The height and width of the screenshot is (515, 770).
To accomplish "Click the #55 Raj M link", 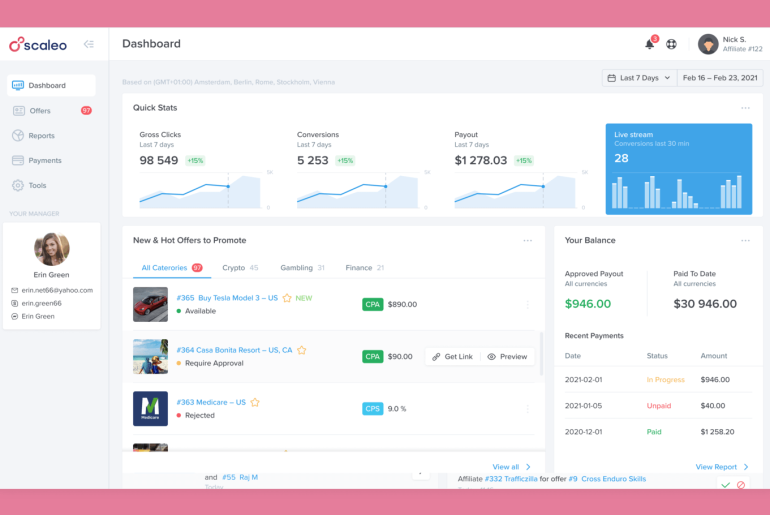I will [240, 477].
